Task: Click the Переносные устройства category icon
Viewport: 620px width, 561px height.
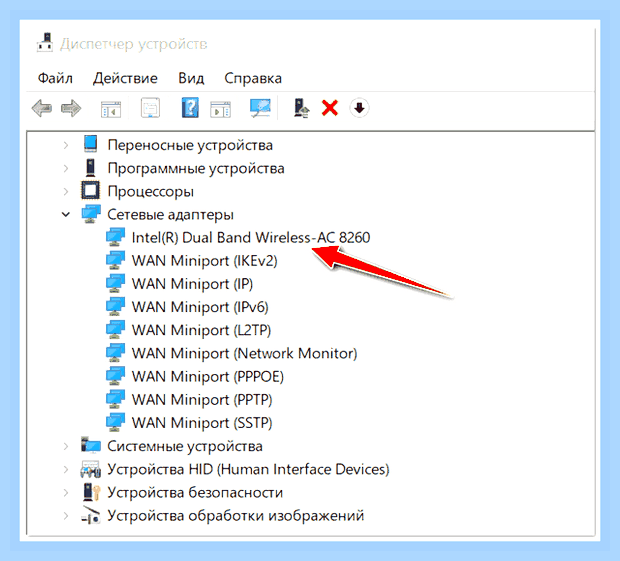Action: [91, 144]
